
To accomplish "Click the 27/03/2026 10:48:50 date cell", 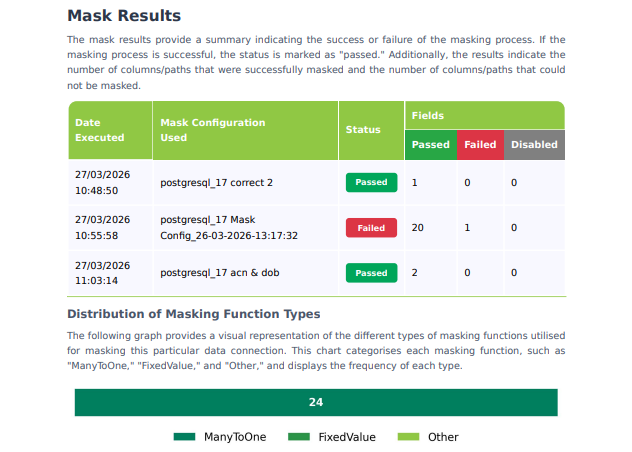I will pos(102,182).
